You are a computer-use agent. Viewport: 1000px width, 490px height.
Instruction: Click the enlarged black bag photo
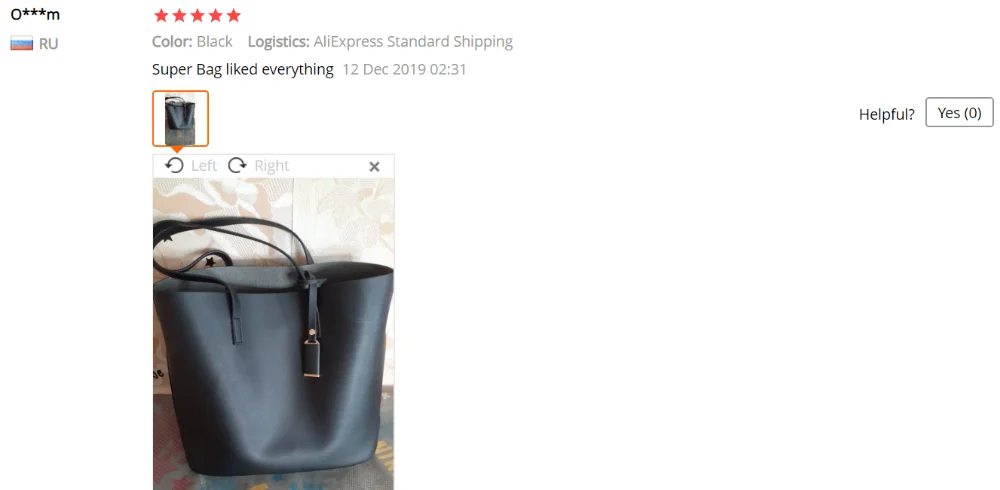274,334
